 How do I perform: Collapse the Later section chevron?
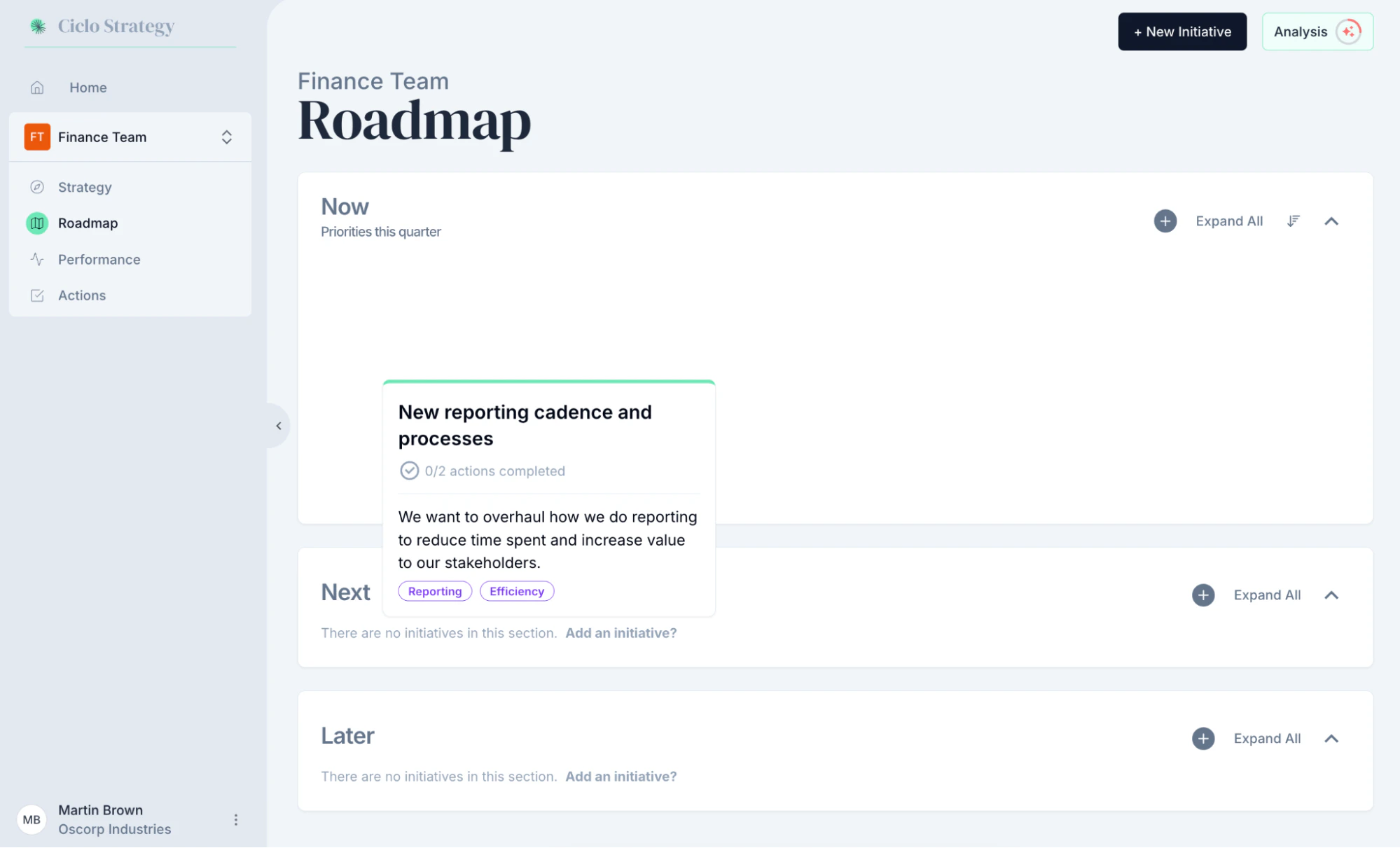pyautogui.click(x=1331, y=739)
